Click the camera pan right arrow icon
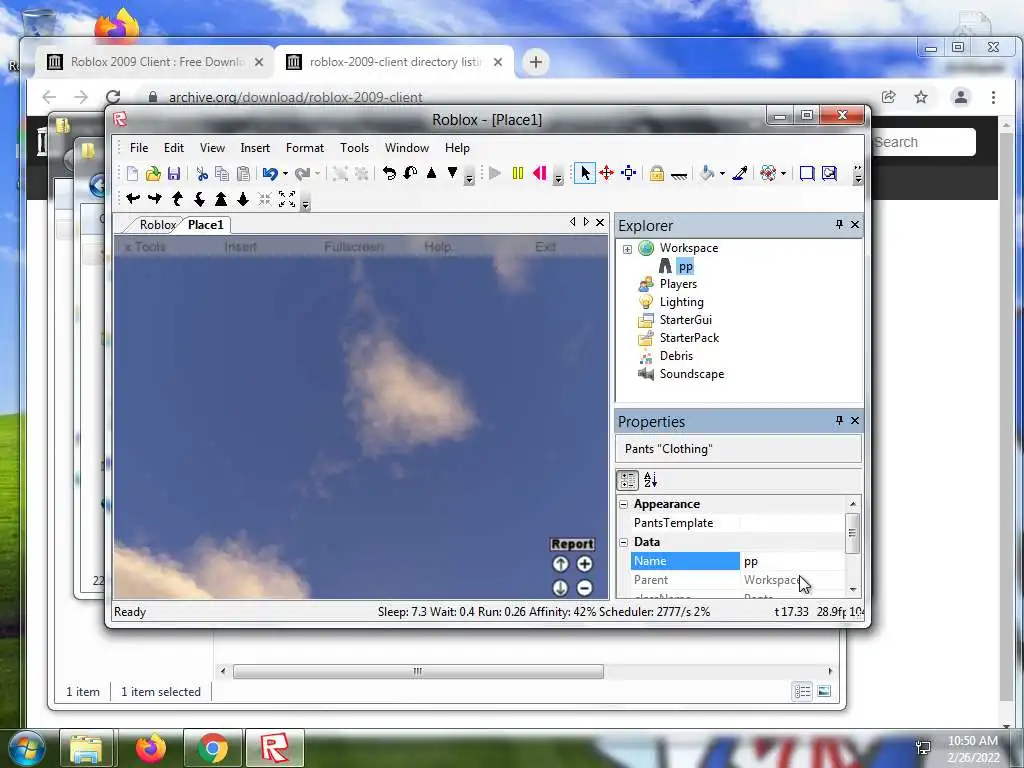The image size is (1024, 768). coord(155,199)
